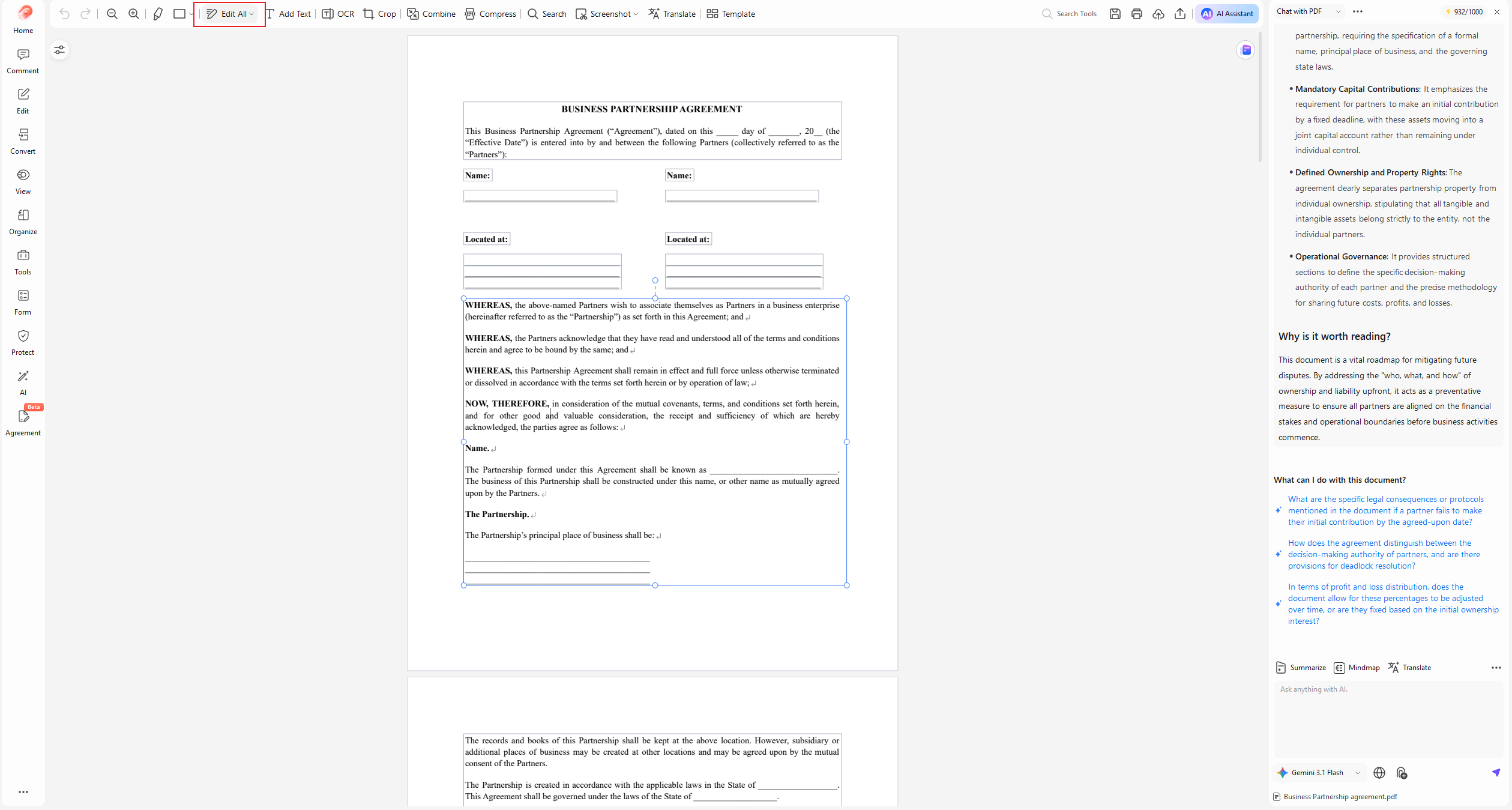Expand the Edit All dropdown arrow

coord(251,14)
